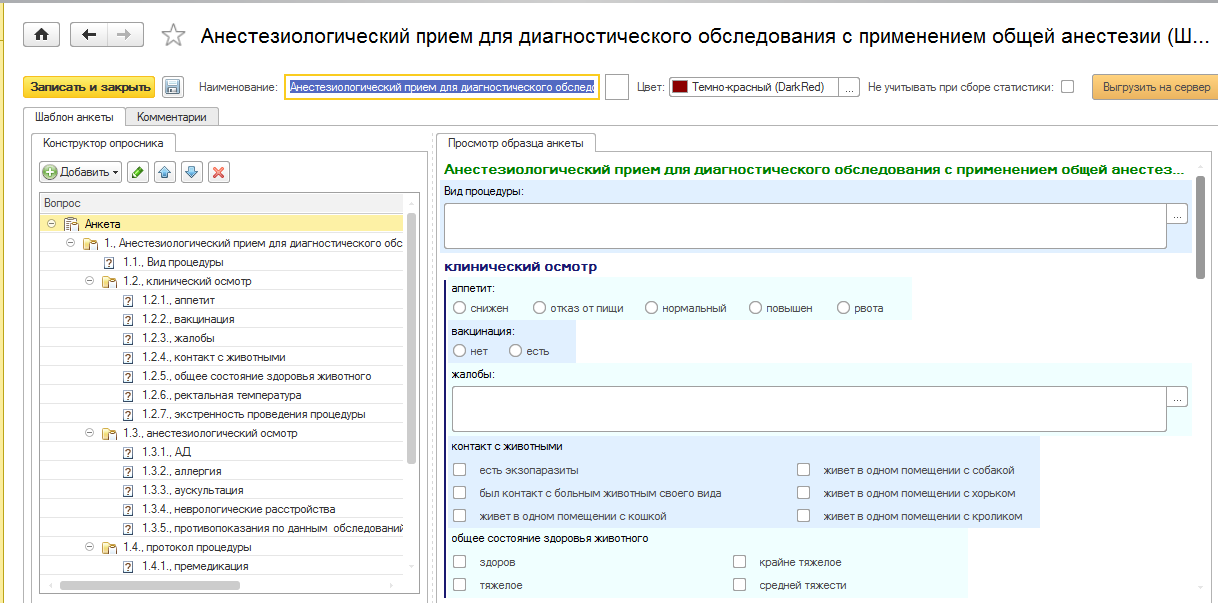The image size is (1218, 603).
Task: Click the question icon beside премедикация
Action: coord(127,566)
